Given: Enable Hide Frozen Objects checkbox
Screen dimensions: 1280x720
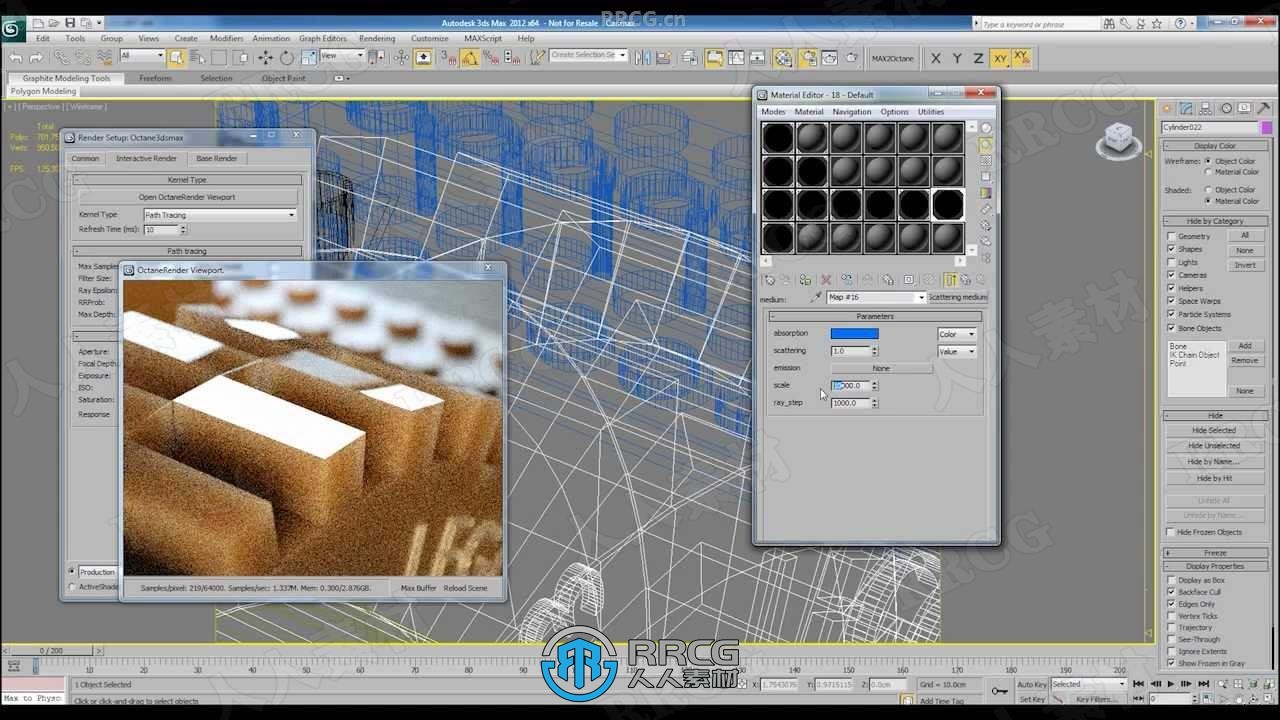Looking at the screenshot, I should pyautogui.click(x=1171, y=532).
